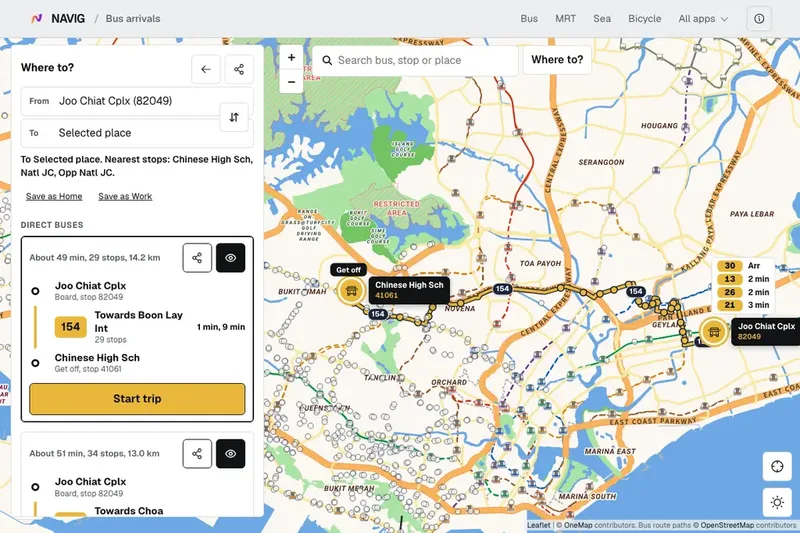Viewport: 800px width, 533px height.
Task: Click the Start trip button
Action: [137, 399]
